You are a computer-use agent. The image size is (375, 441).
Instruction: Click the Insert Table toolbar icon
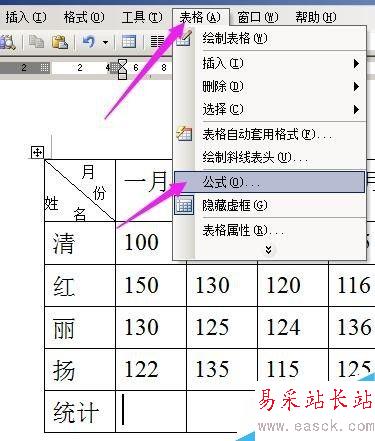coord(129,42)
